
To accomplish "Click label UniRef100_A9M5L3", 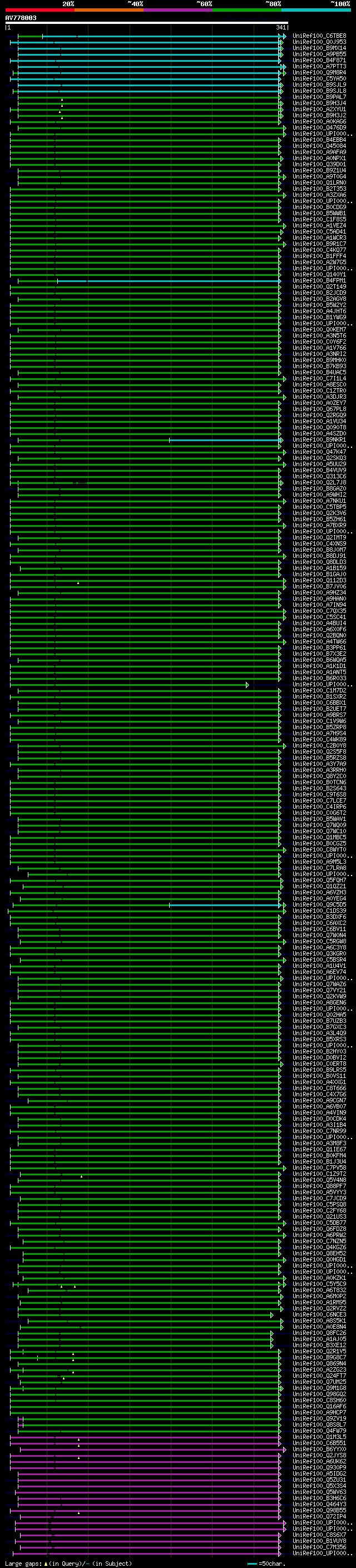I will pyautogui.click(x=319, y=862).
